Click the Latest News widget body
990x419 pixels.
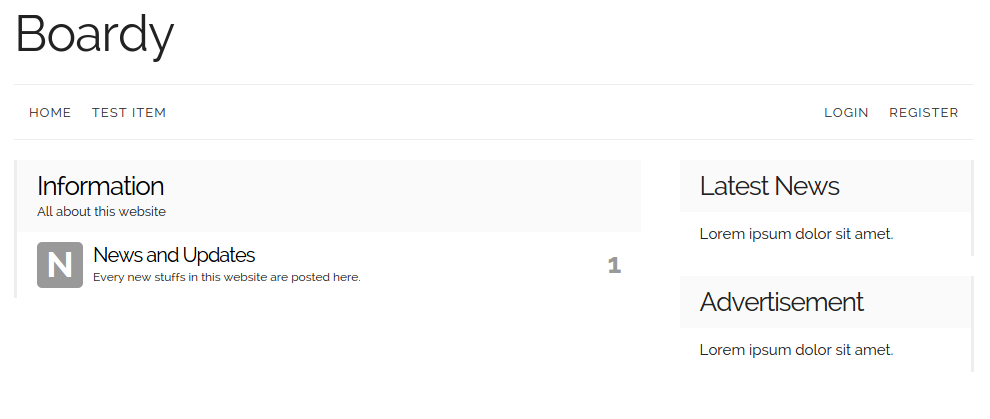click(x=826, y=234)
